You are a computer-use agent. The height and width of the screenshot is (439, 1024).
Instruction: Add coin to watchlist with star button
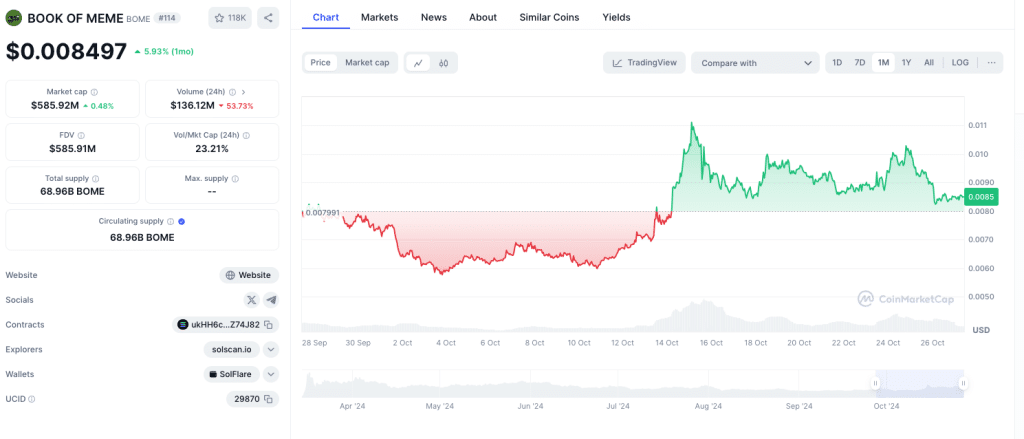[x=230, y=18]
